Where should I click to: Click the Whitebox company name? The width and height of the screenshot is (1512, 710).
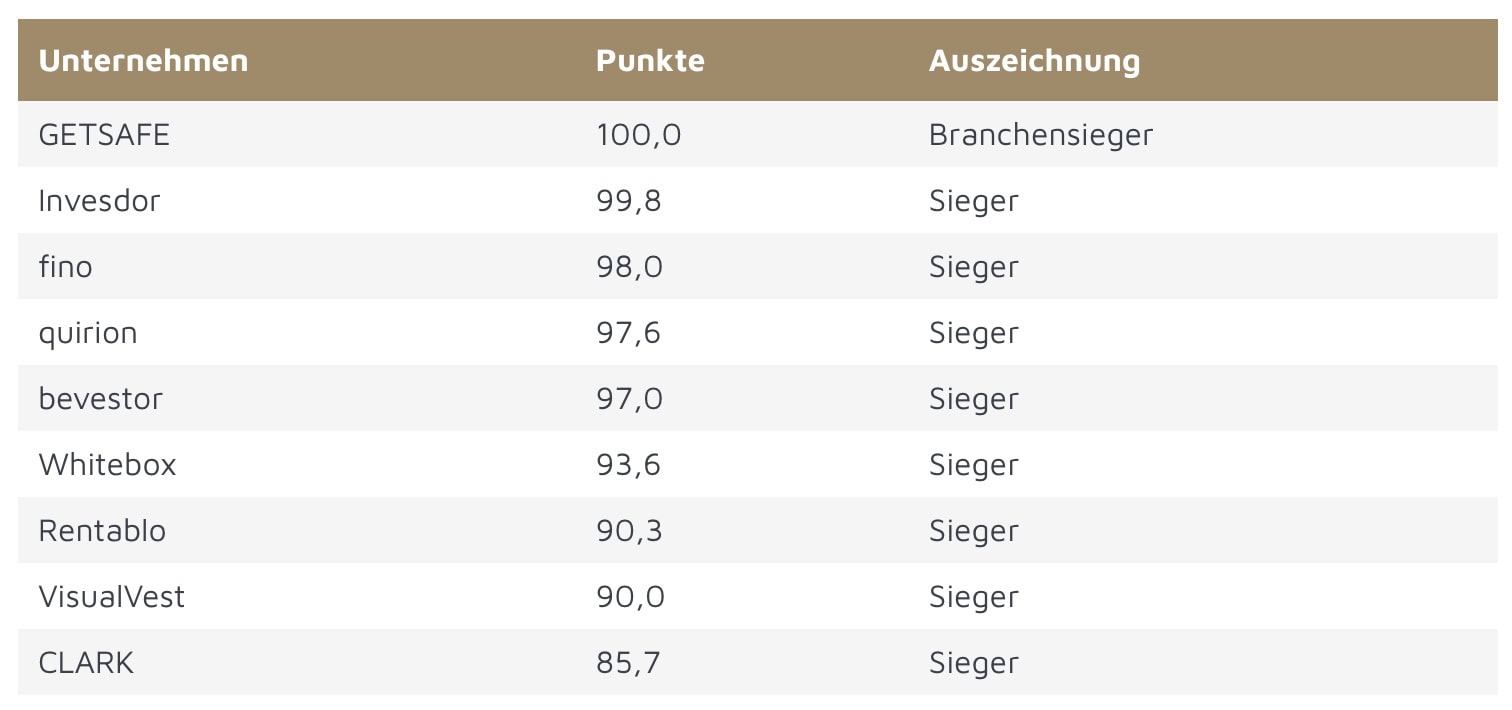[x=107, y=464]
